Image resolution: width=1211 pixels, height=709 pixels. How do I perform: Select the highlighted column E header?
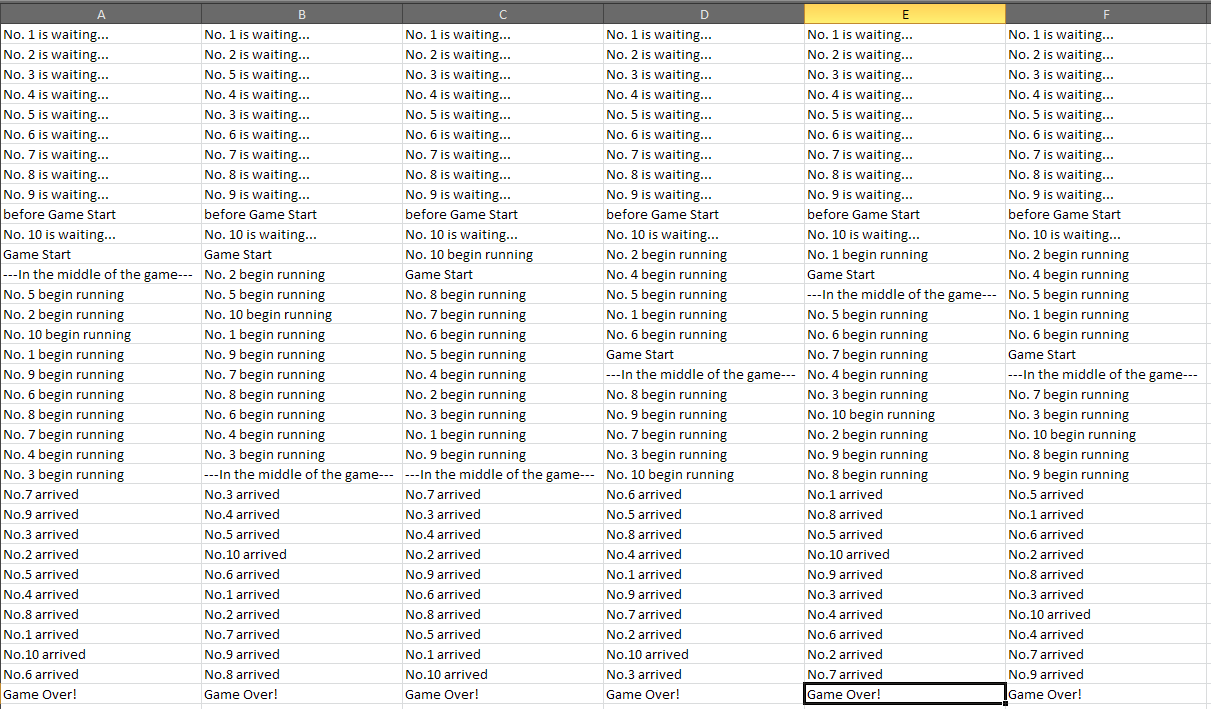(905, 14)
